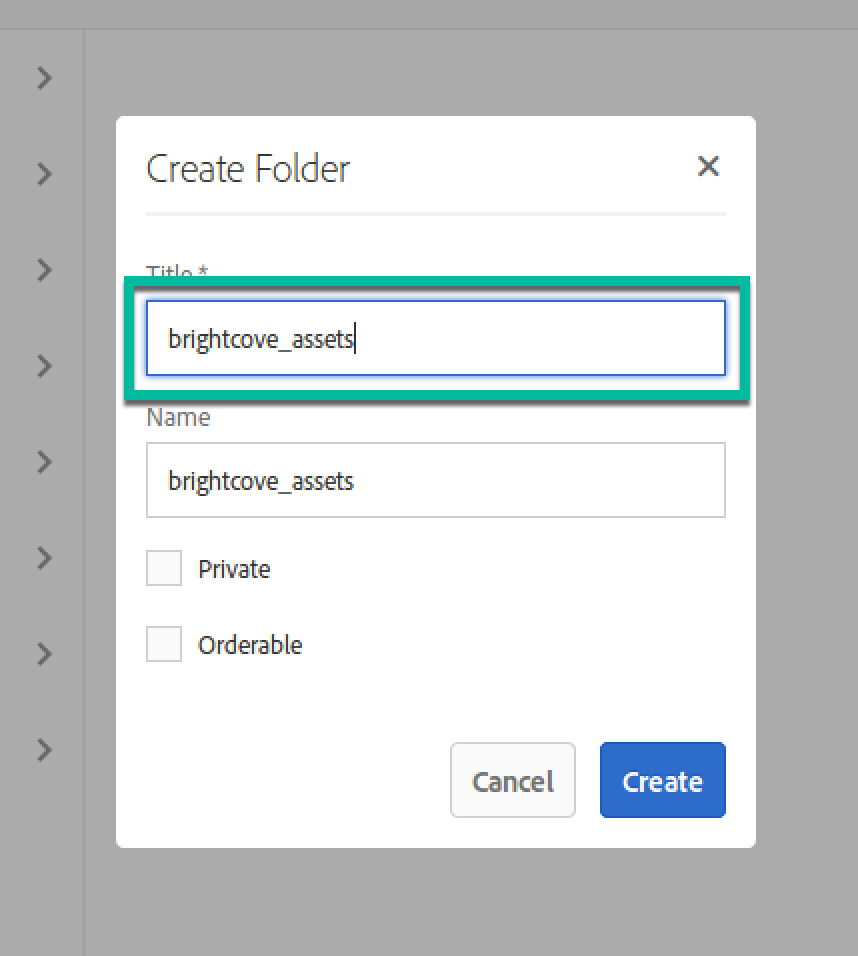Click the 'Private' label text

(x=234, y=569)
